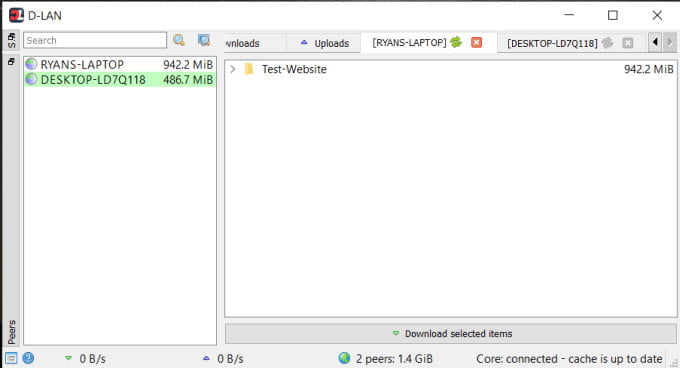This screenshot has height=368, width=680.
Task: Click the 'Core: connected - cache is up to date' status
Action: click(569, 359)
